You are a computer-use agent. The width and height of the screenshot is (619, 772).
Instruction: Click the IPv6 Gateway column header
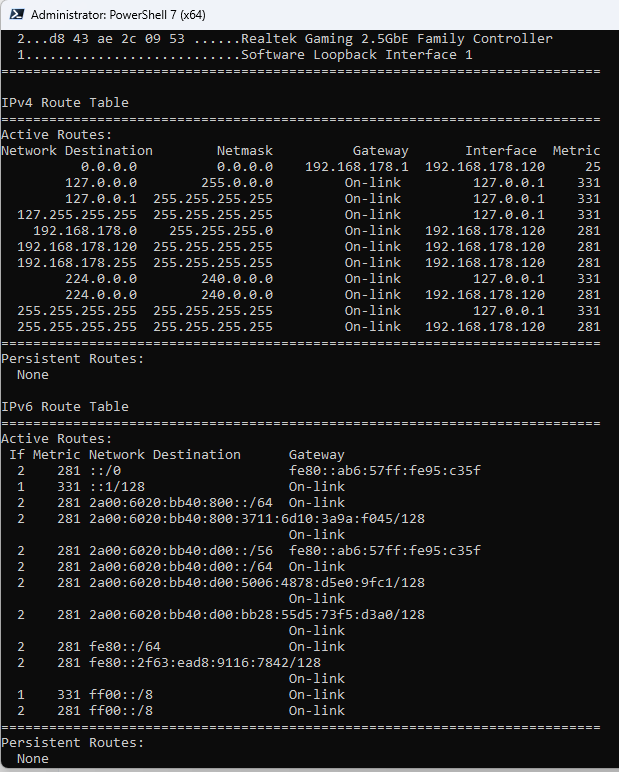317,455
